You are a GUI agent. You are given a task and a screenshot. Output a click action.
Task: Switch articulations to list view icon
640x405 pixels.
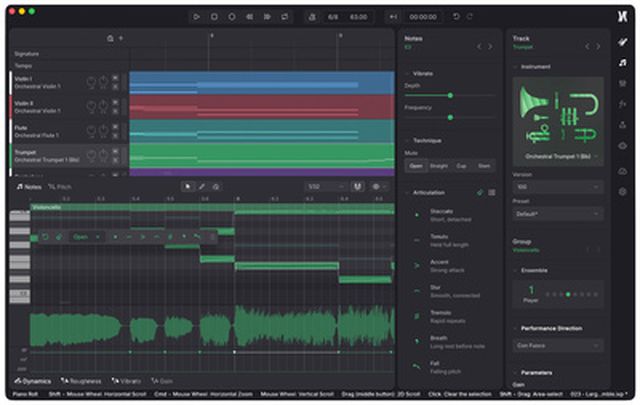tap(492, 193)
